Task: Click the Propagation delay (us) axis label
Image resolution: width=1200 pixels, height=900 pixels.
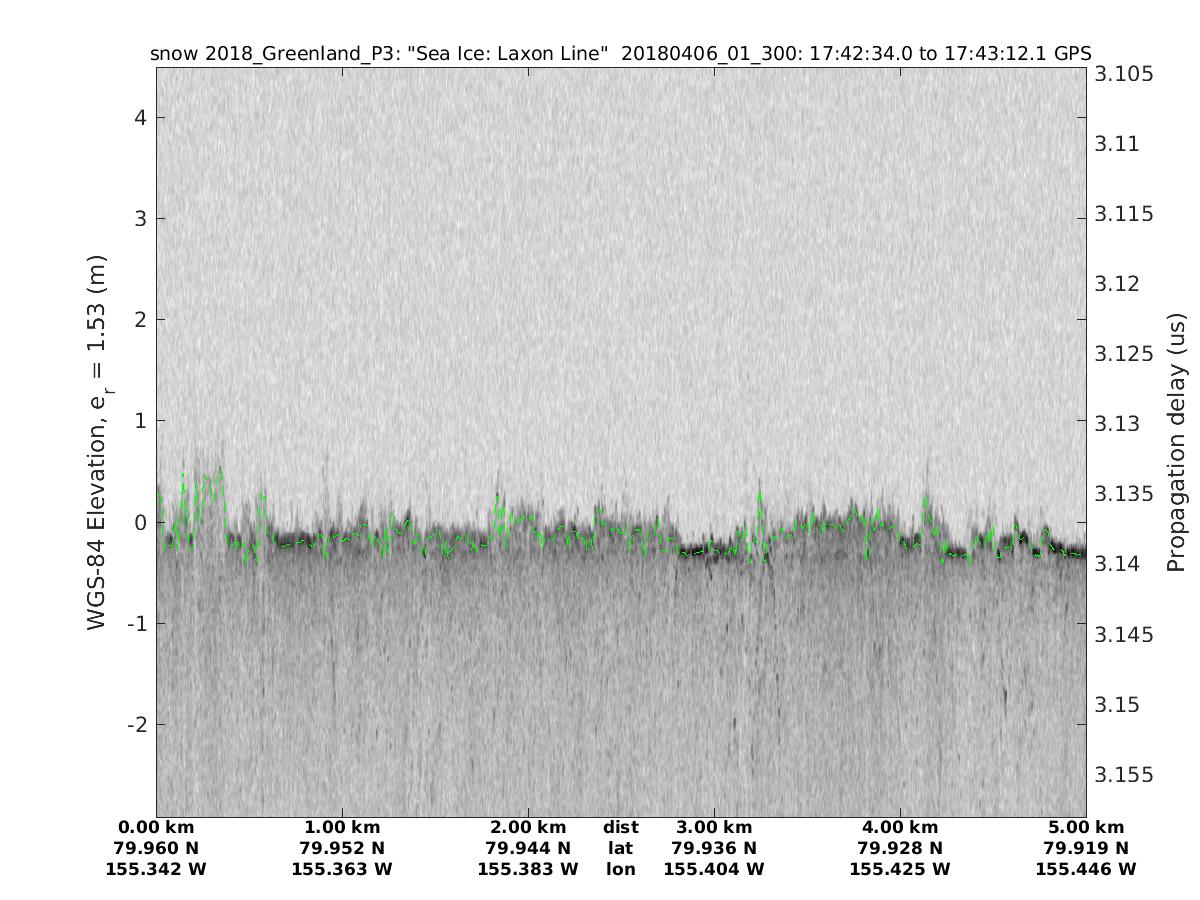Action: click(1176, 442)
